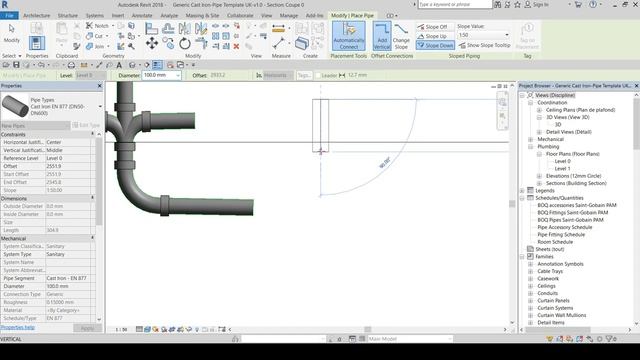Select Slope Up option
This screenshot has width=640, height=360.
pos(435,36)
